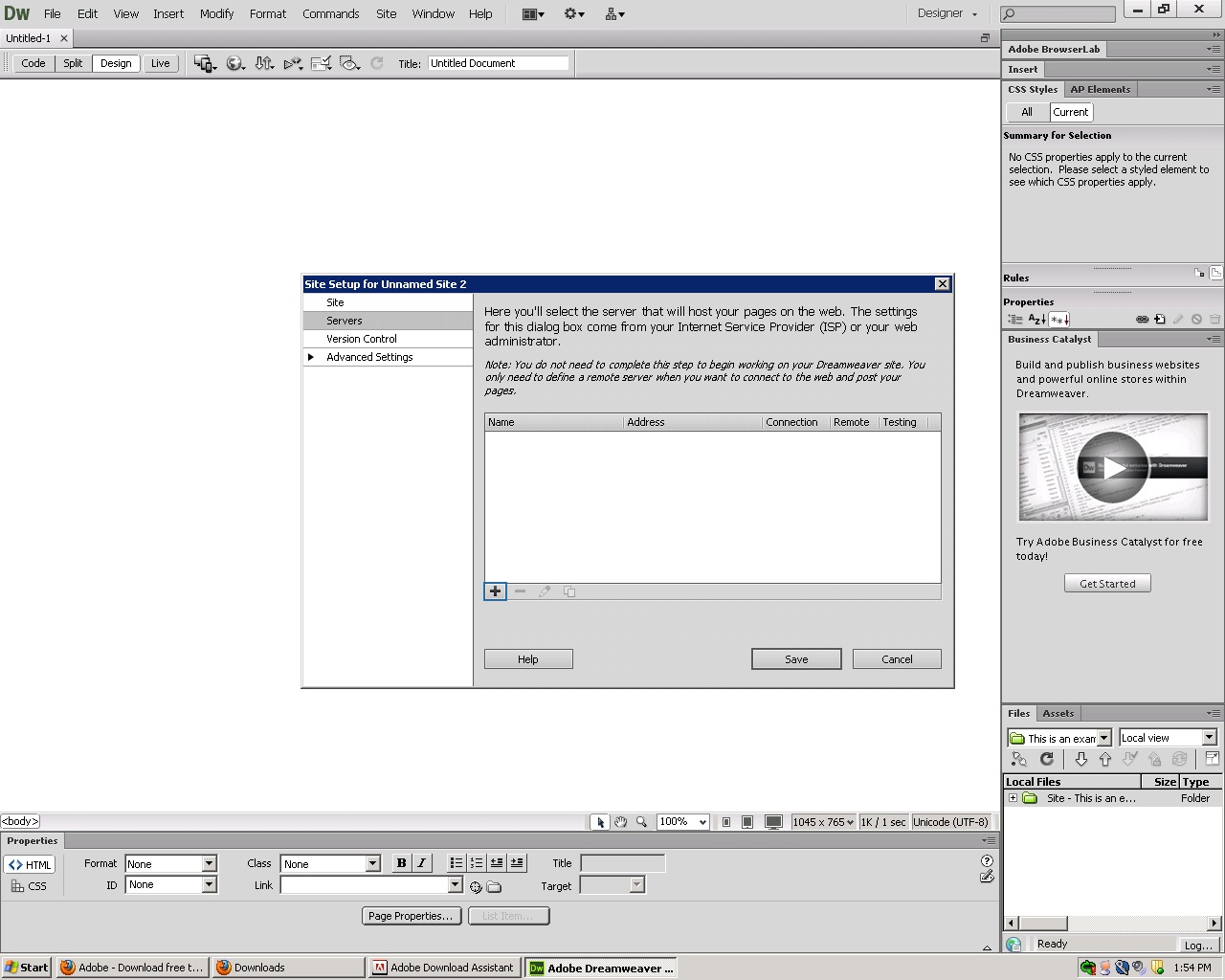Toggle CSS properties mode
This screenshot has width=1225, height=980.
[x=30, y=886]
